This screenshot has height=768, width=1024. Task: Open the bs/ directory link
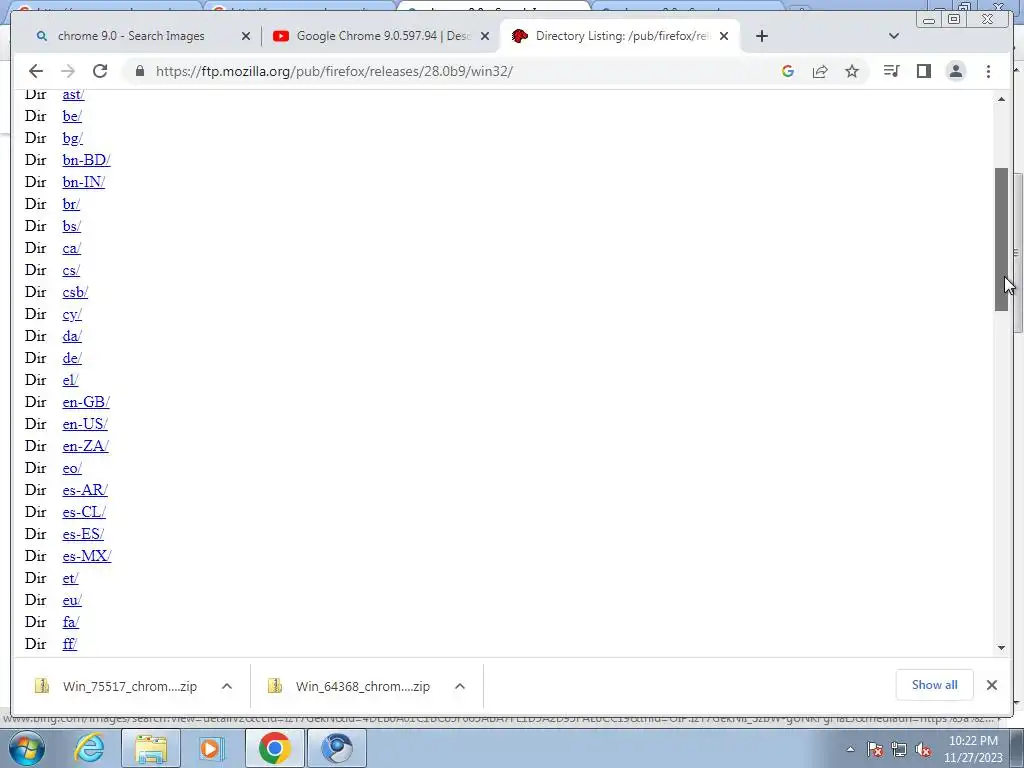(x=72, y=226)
